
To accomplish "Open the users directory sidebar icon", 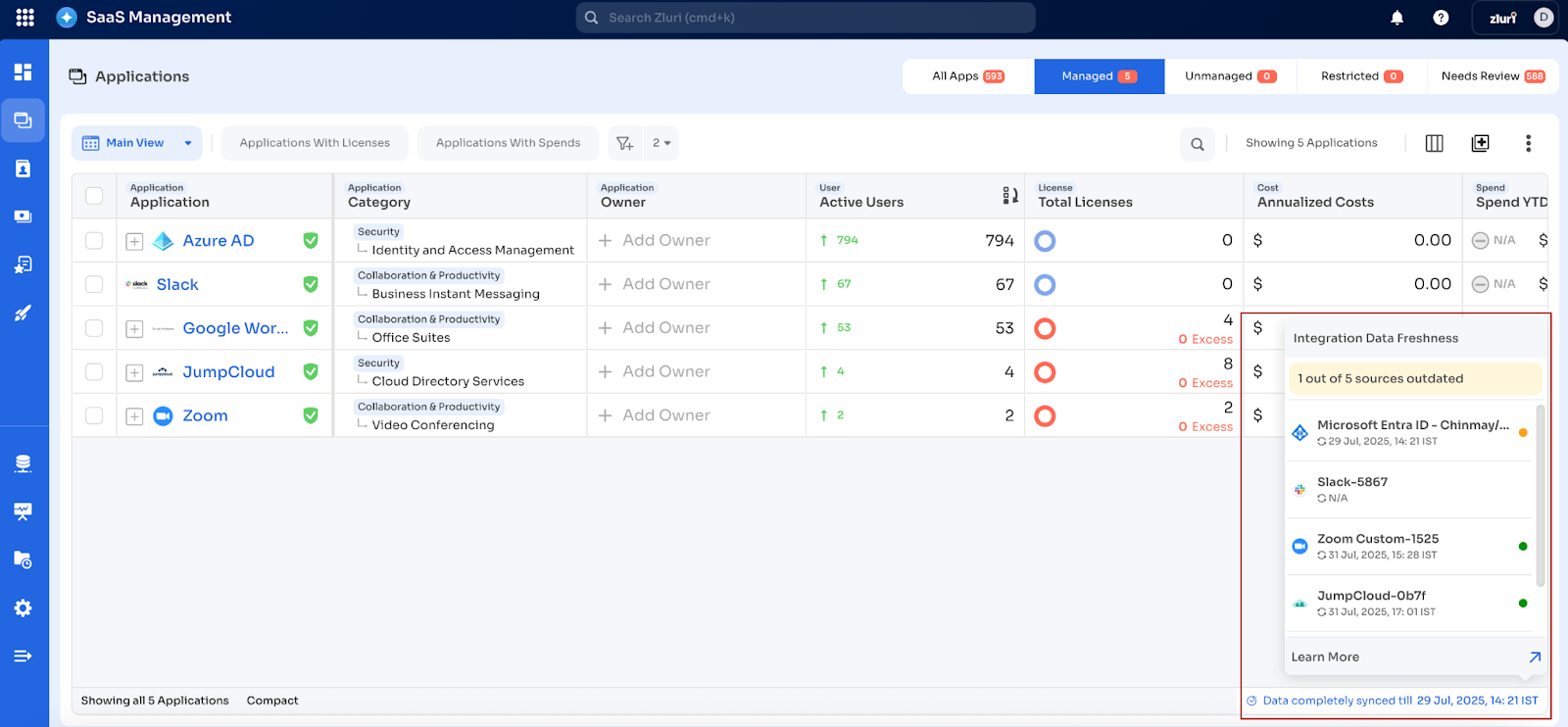I will coord(24,169).
